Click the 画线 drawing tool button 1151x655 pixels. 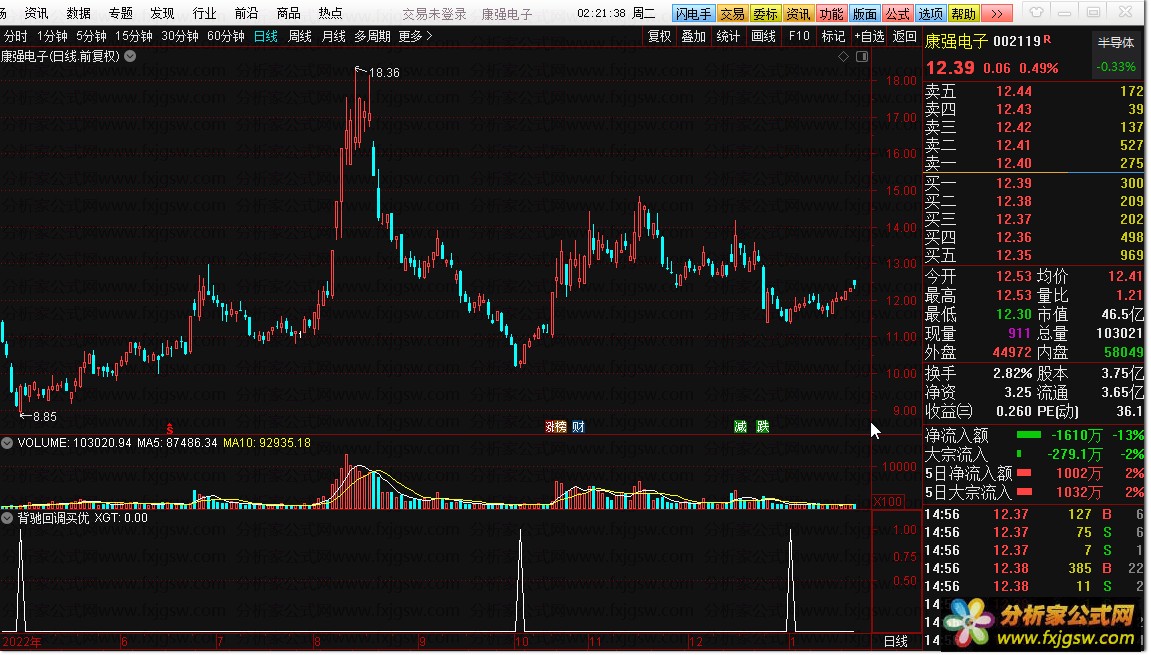(x=763, y=36)
